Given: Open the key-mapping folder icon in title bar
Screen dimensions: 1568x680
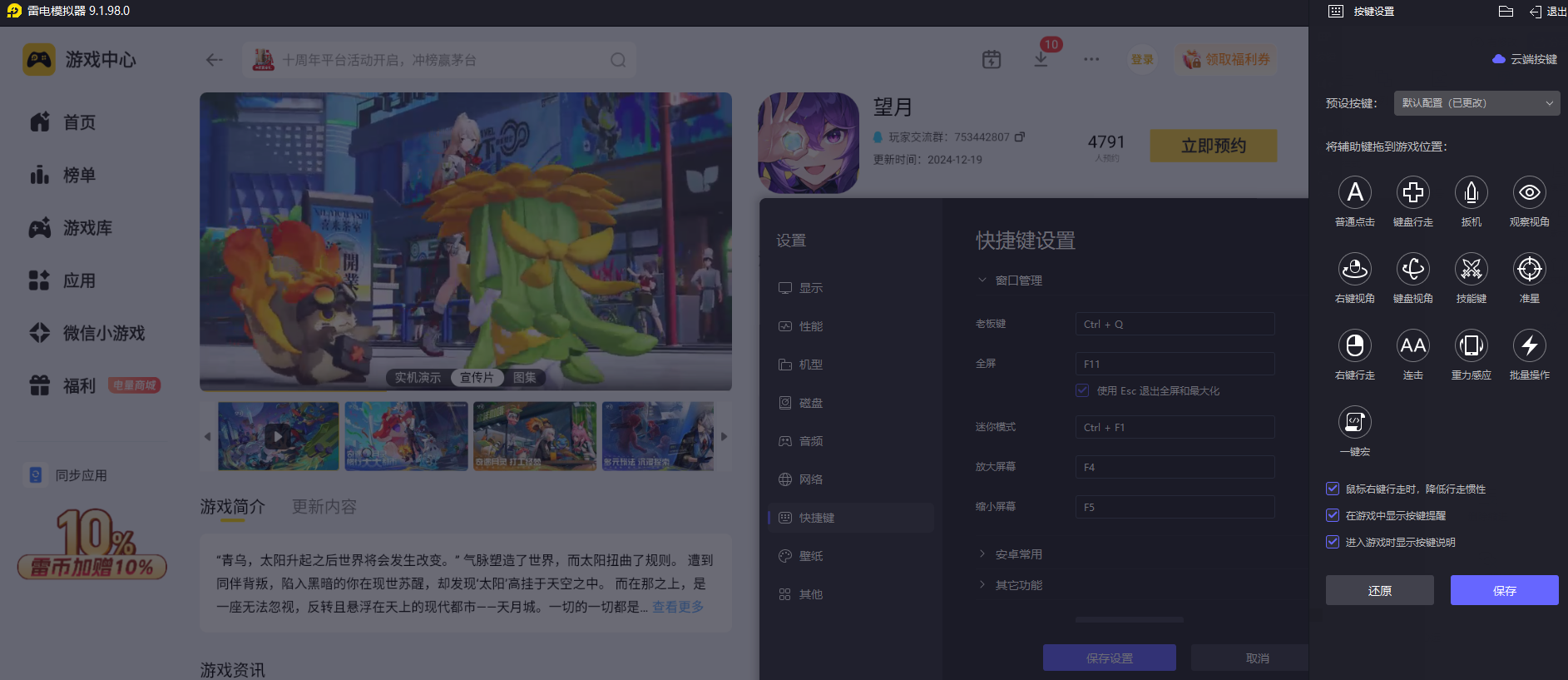Looking at the screenshot, I should click(x=1506, y=12).
